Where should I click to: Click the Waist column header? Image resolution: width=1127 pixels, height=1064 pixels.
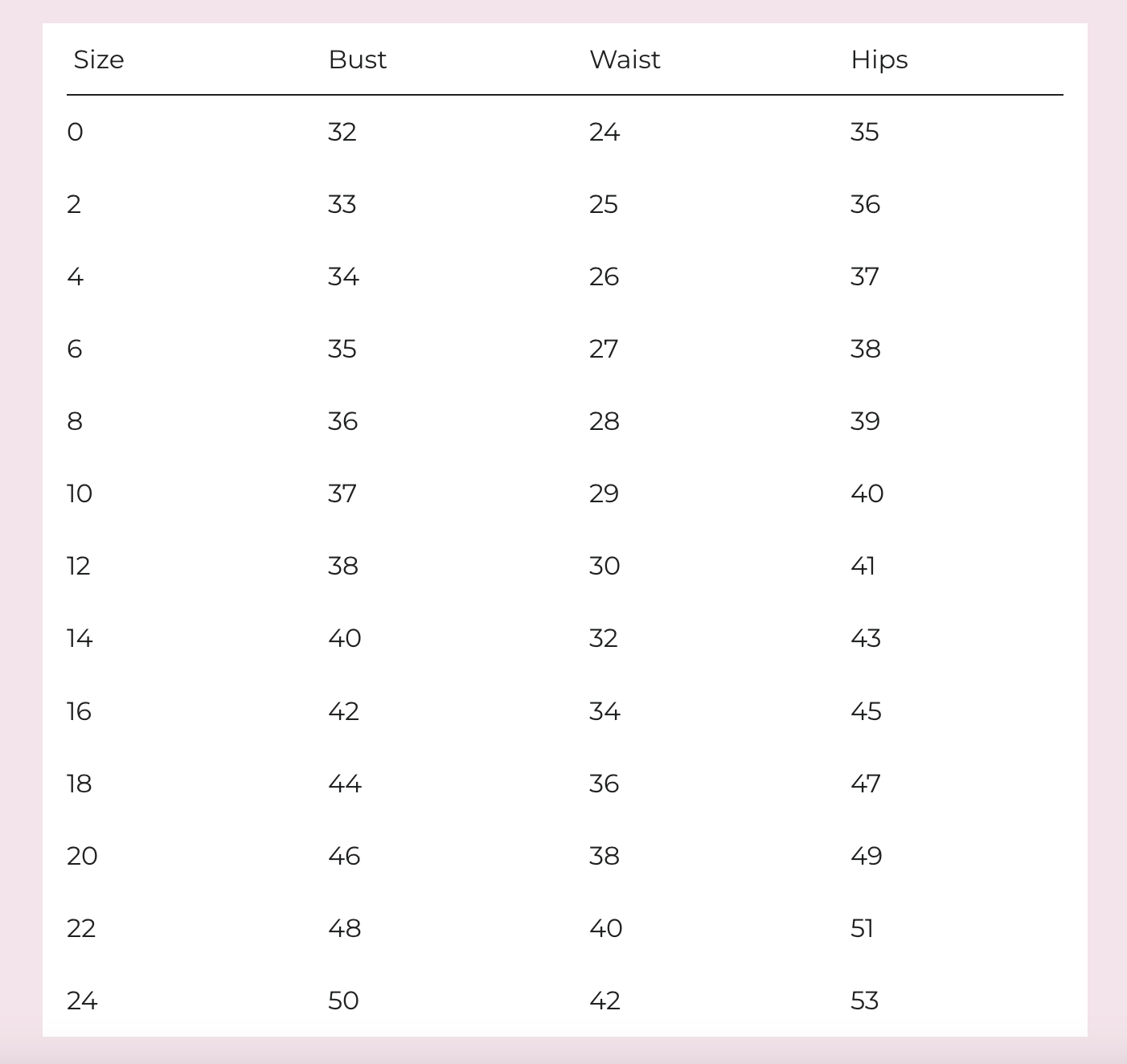tap(625, 59)
